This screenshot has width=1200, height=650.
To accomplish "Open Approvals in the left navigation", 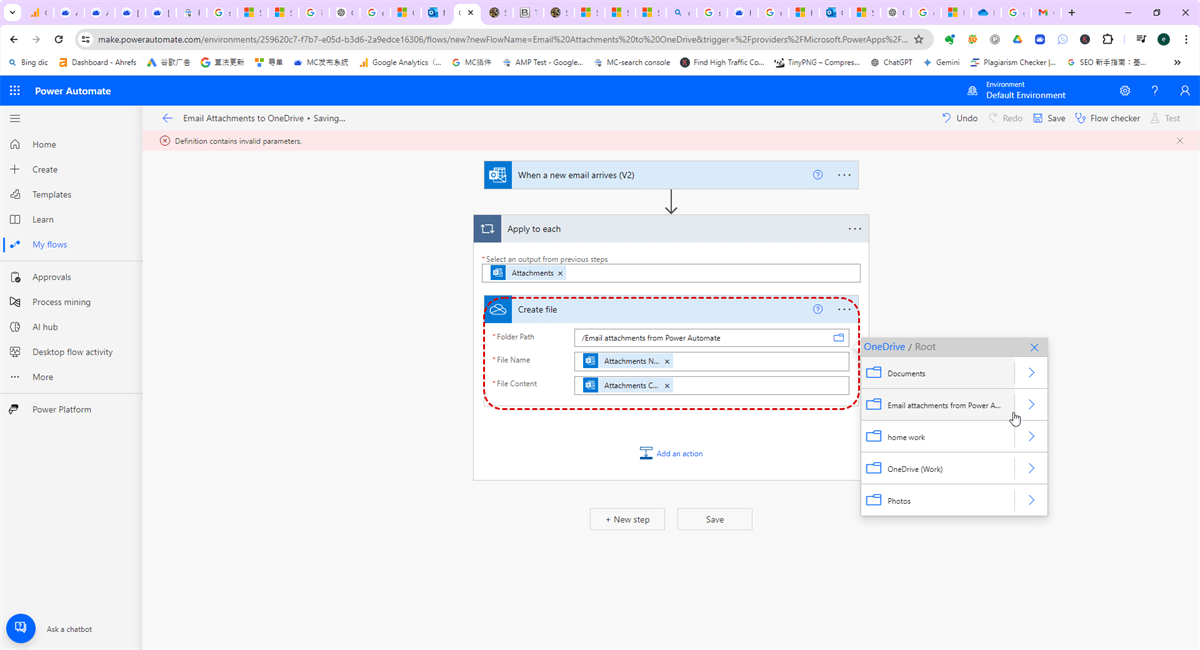I will coord(51,277).
